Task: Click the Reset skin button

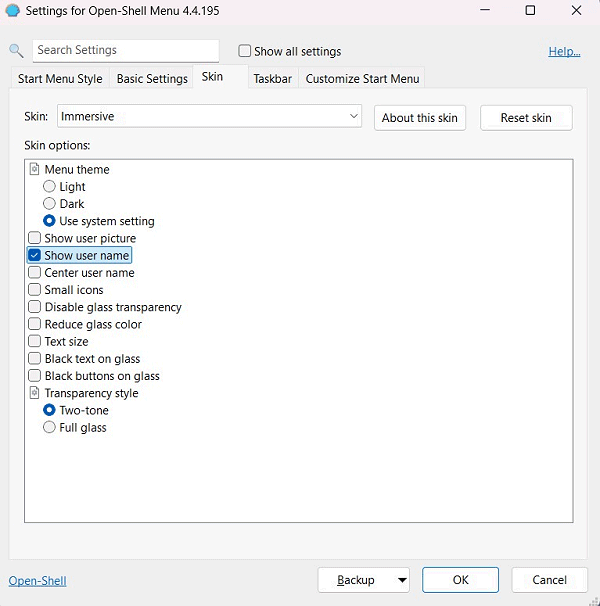Action: tap(526, 118)
